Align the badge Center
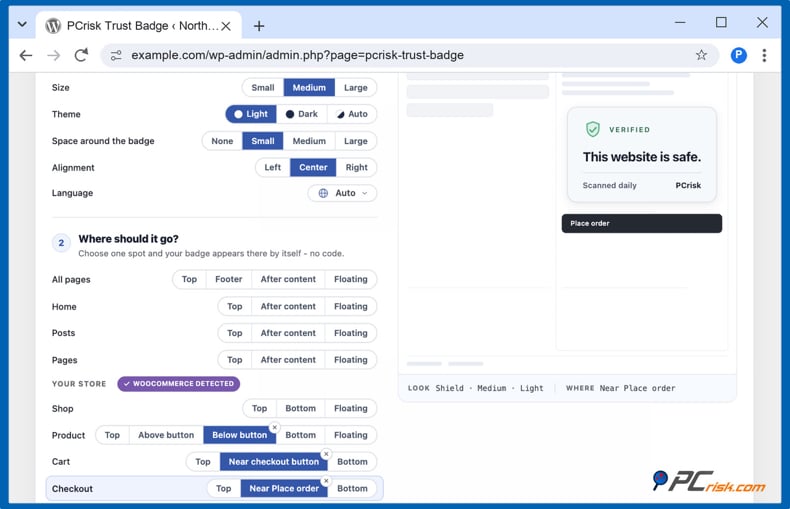The height and width of the screenshot is (509, 790). [x=313, y=167]
